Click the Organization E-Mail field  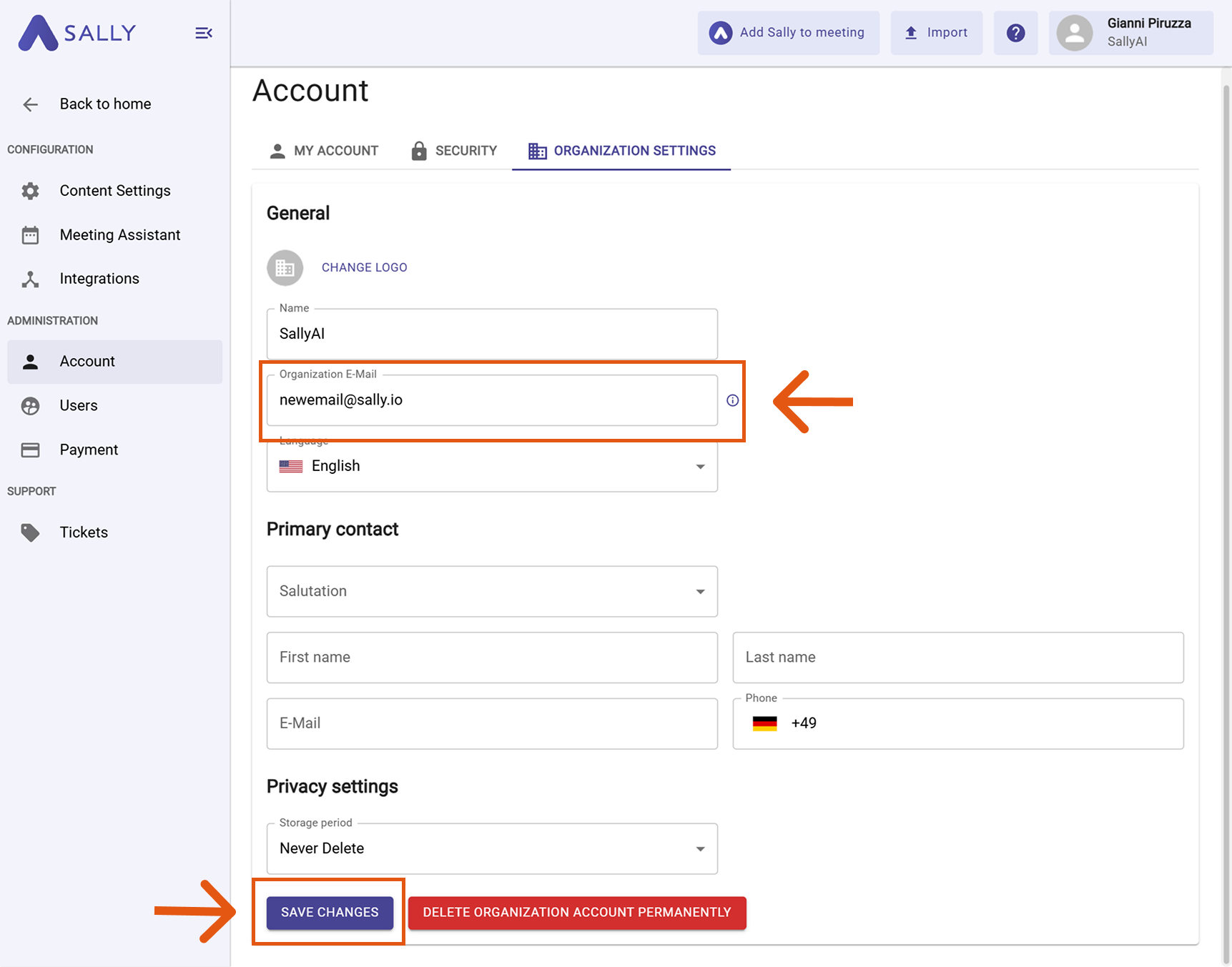point(492,400)
